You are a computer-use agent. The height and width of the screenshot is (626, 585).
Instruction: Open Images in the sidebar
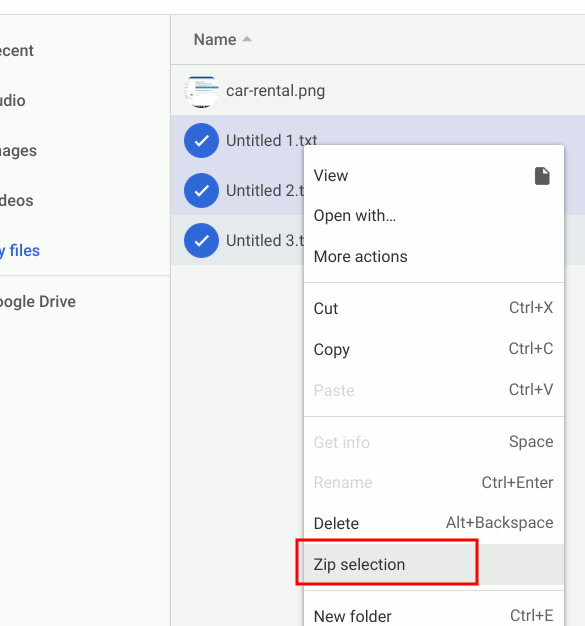[x=18, y=151]
